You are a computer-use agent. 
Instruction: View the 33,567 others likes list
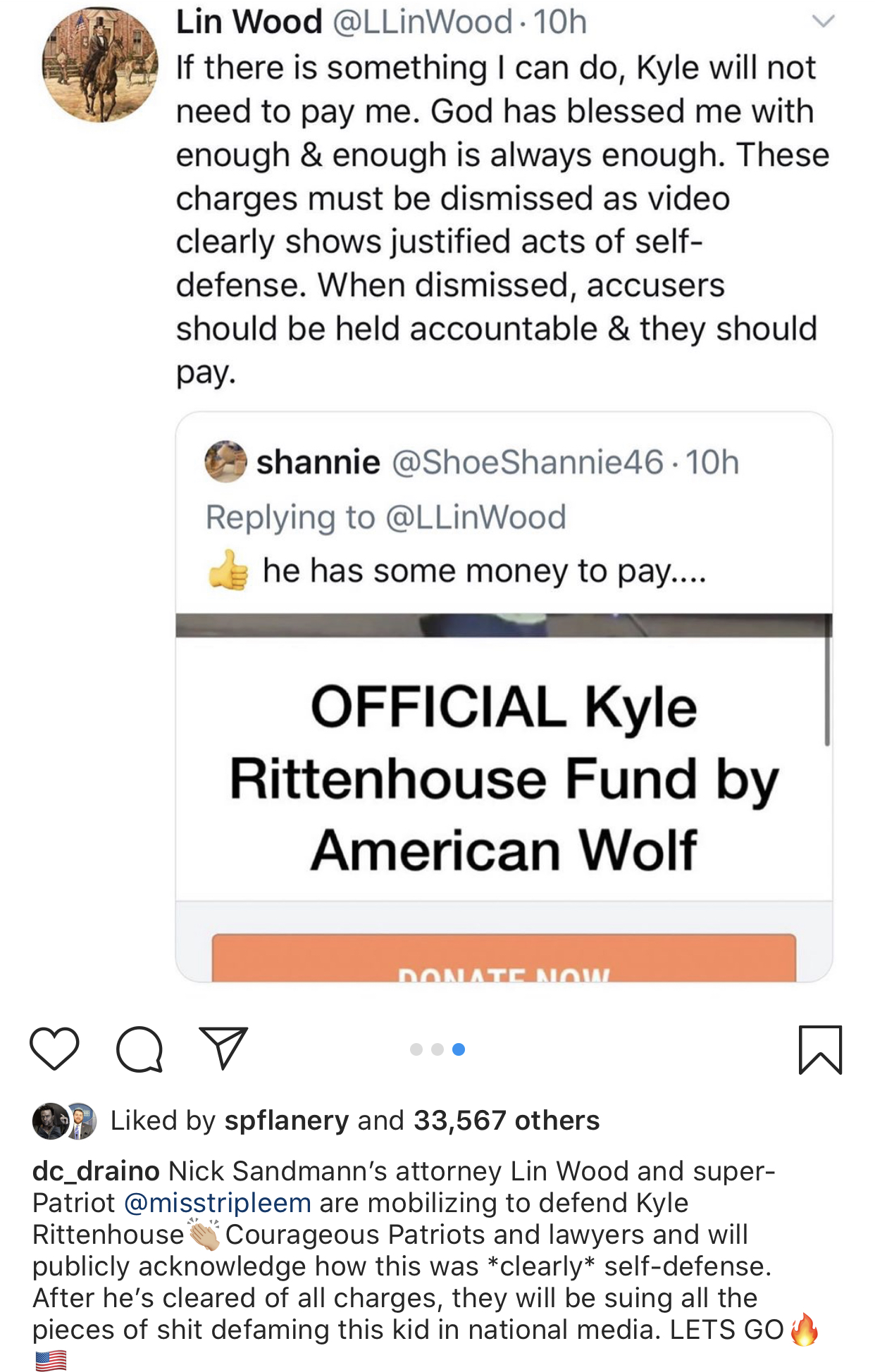pyautogui.click(x=506, y=1120)
